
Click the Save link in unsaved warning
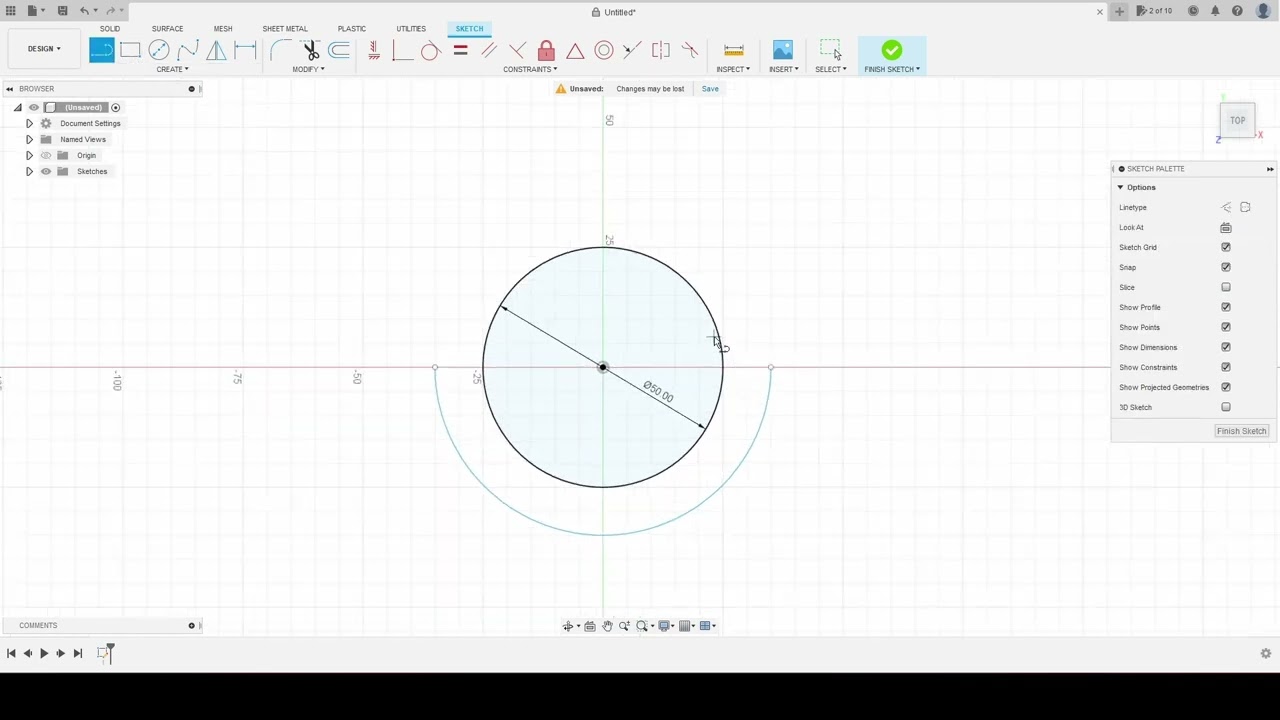point(710,89)
